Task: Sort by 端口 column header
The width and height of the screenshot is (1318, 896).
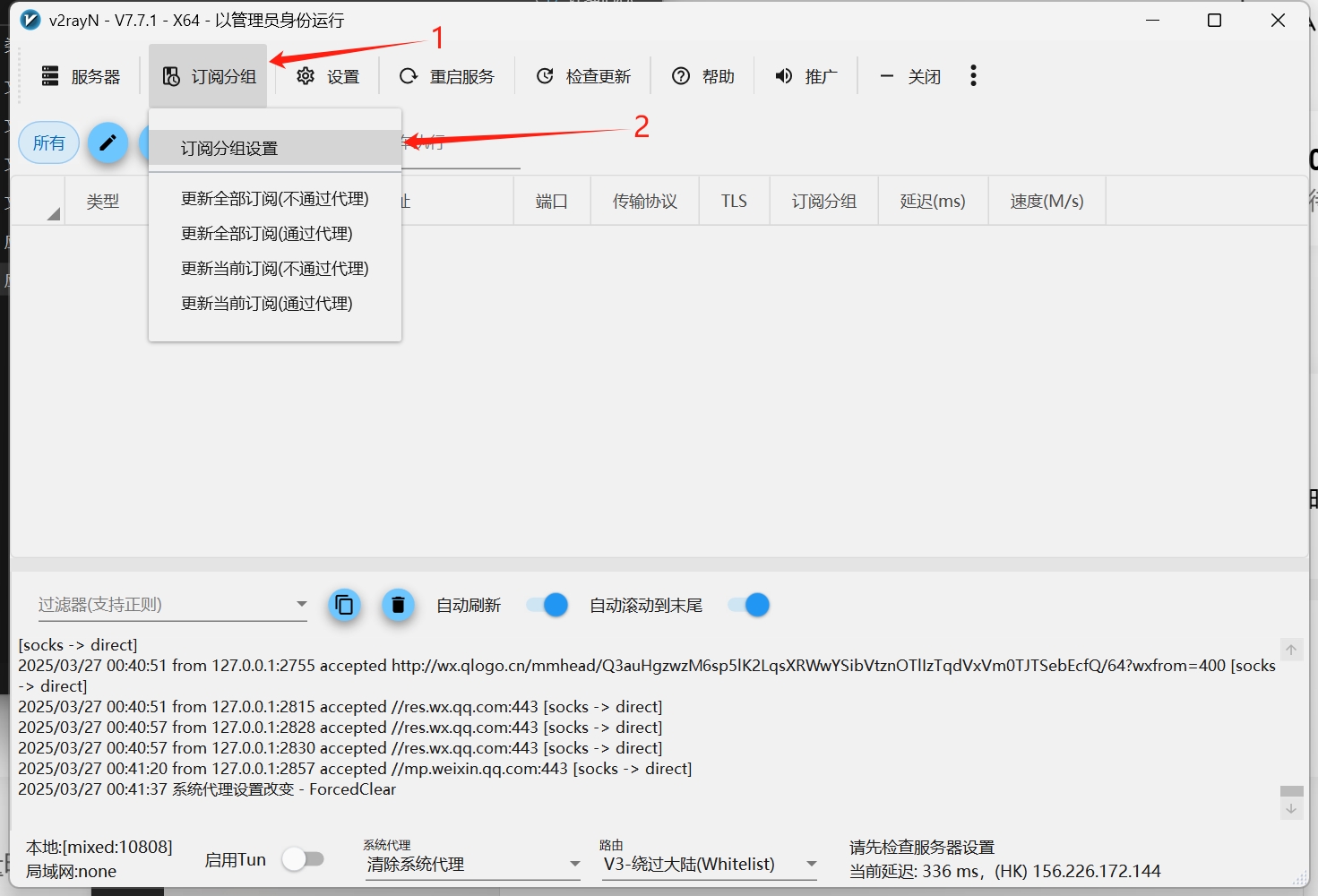Action: click(x=552, y=202)
